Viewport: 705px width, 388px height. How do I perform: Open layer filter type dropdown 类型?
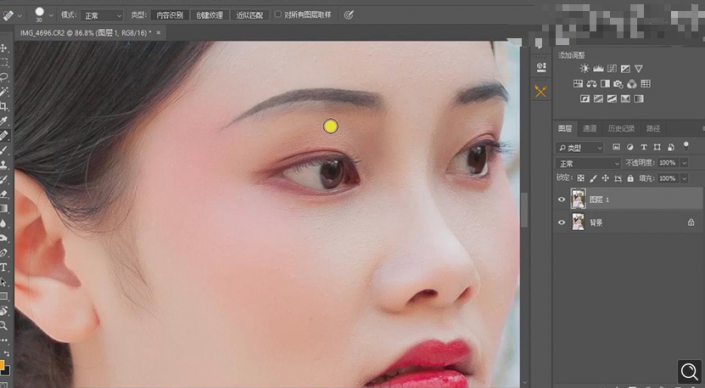coord(580,147)
